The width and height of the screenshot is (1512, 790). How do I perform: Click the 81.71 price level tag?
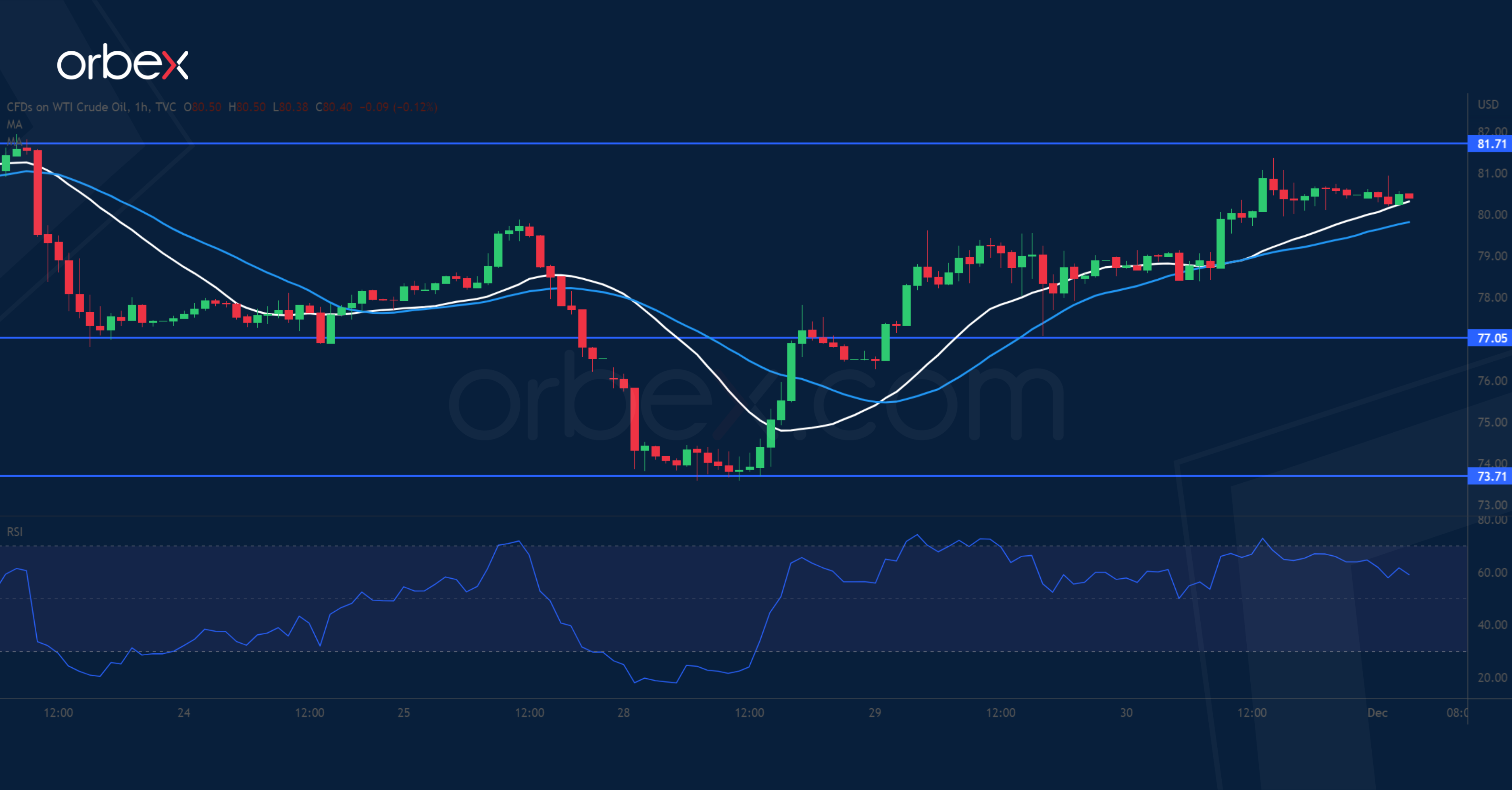[1491, 144]
